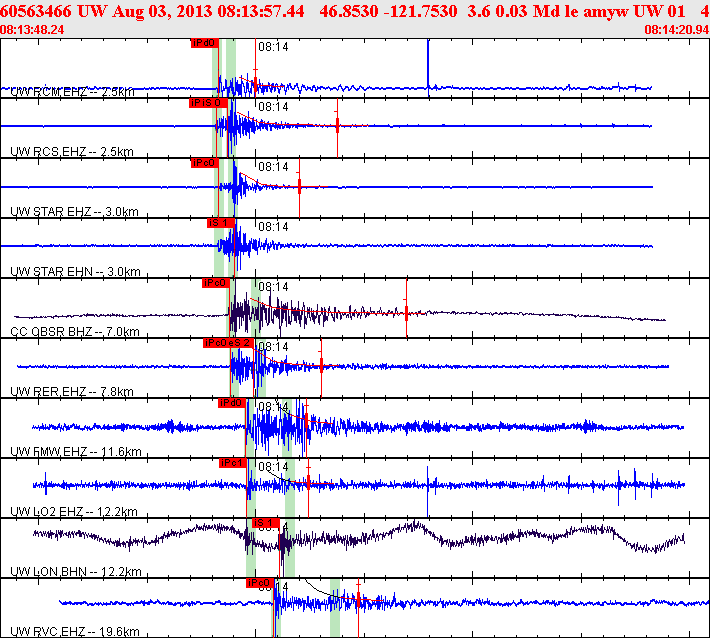Click the 'UW LON BHN -- 12.2km' station label
This screenshot has width=710, height=638.
click(76, 571)
